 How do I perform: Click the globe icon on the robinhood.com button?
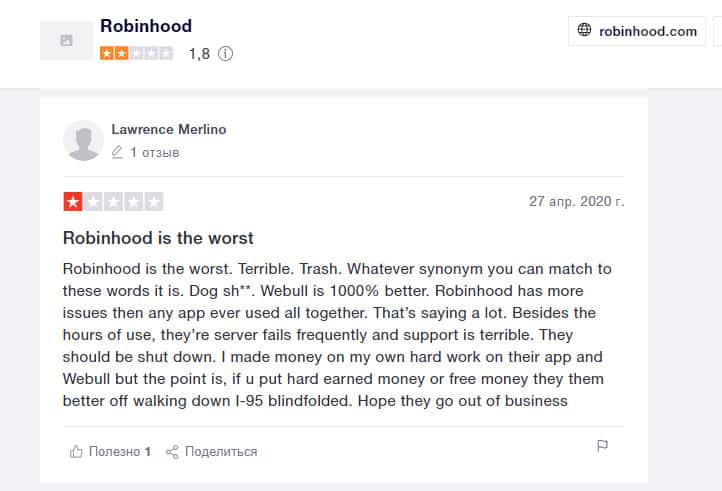(x=585, y=31)
